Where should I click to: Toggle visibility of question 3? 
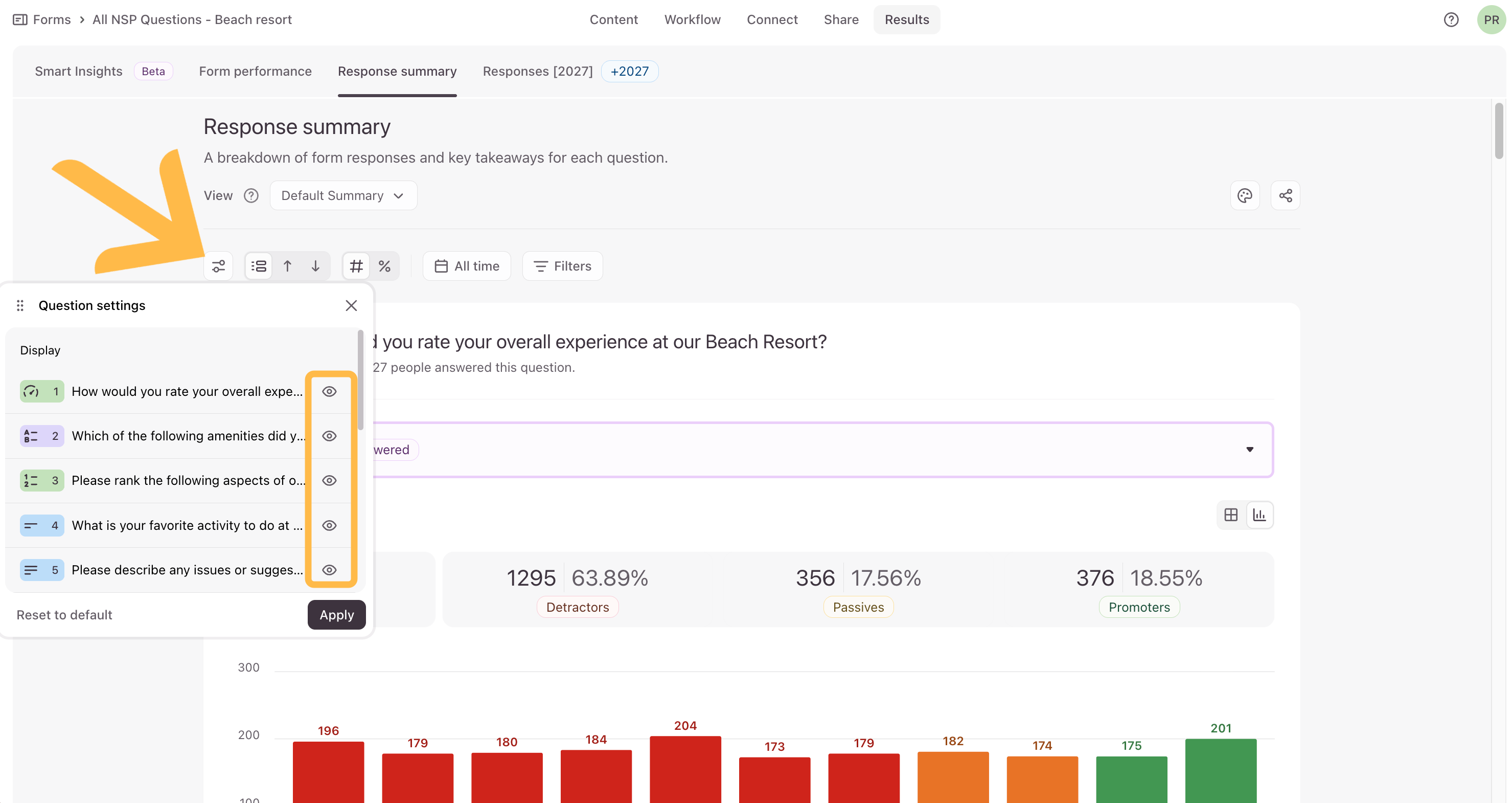coord(329,480)
